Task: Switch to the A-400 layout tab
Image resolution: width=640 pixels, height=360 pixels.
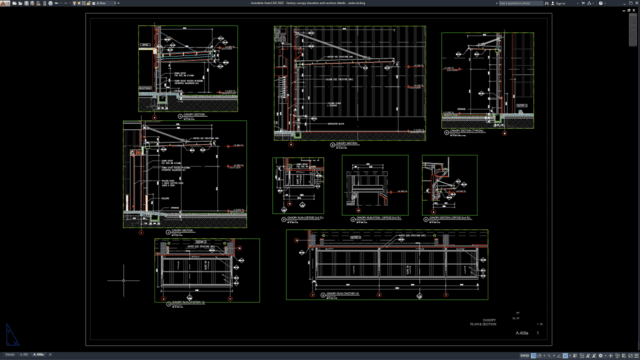Action: 24,355
